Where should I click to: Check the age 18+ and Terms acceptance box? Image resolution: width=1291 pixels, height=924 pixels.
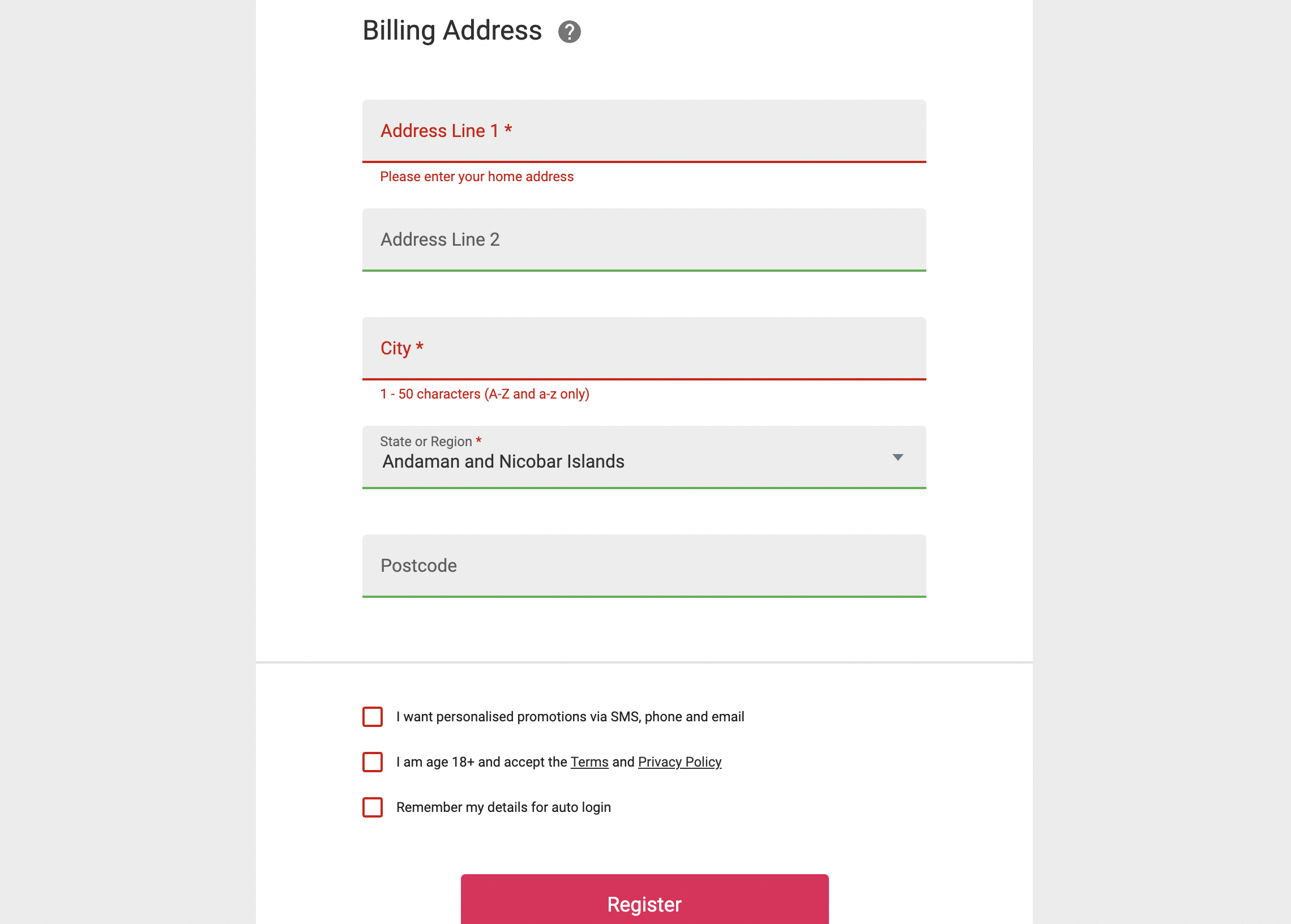click(372, 762)
